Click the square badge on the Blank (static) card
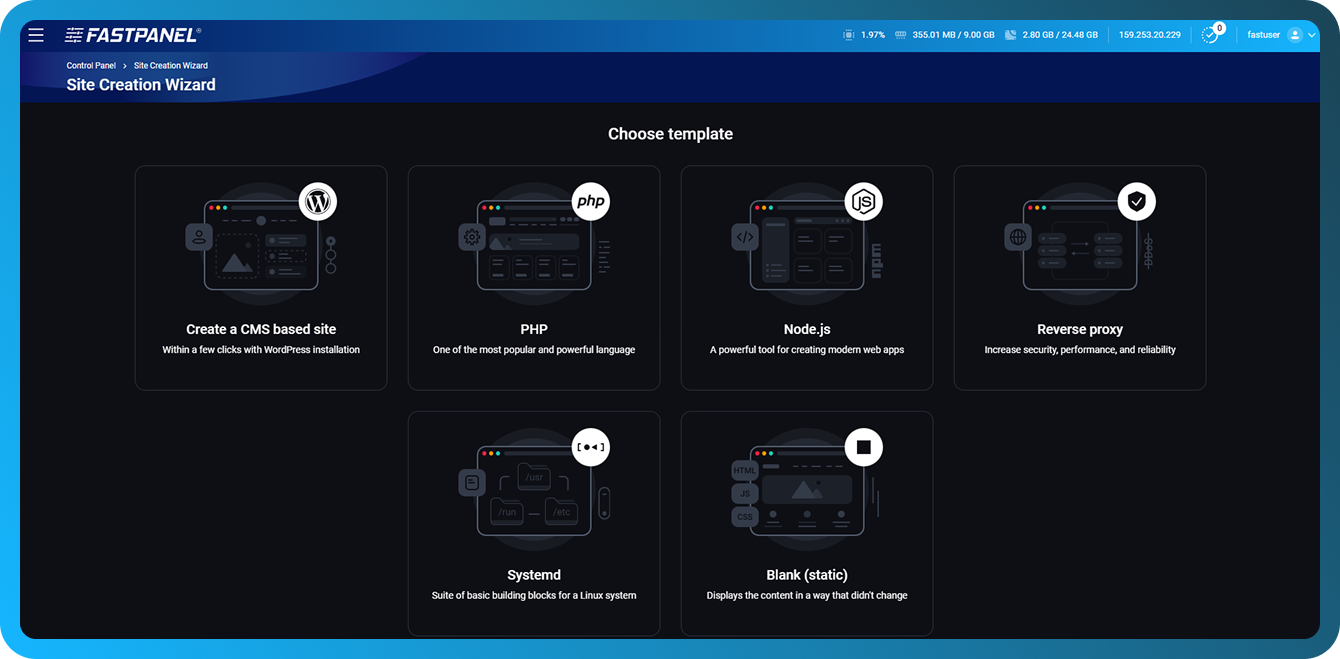The width and height of the screenshot is (1340, 659). coord(863,447)
